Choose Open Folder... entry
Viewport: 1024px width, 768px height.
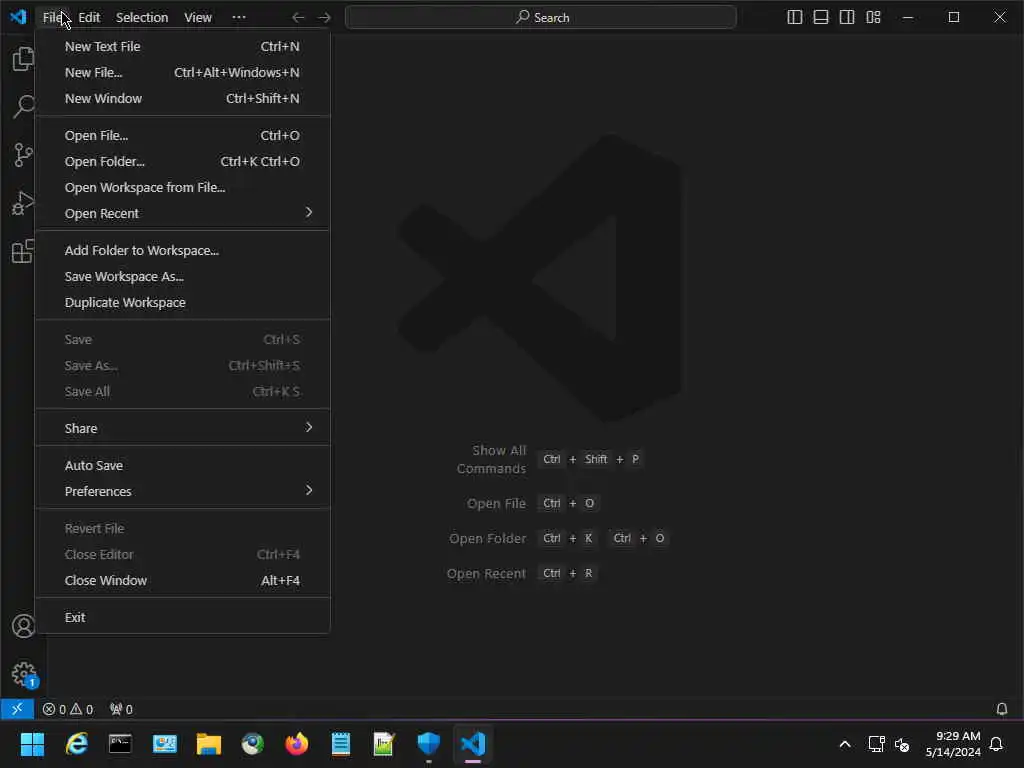(182, 161)
